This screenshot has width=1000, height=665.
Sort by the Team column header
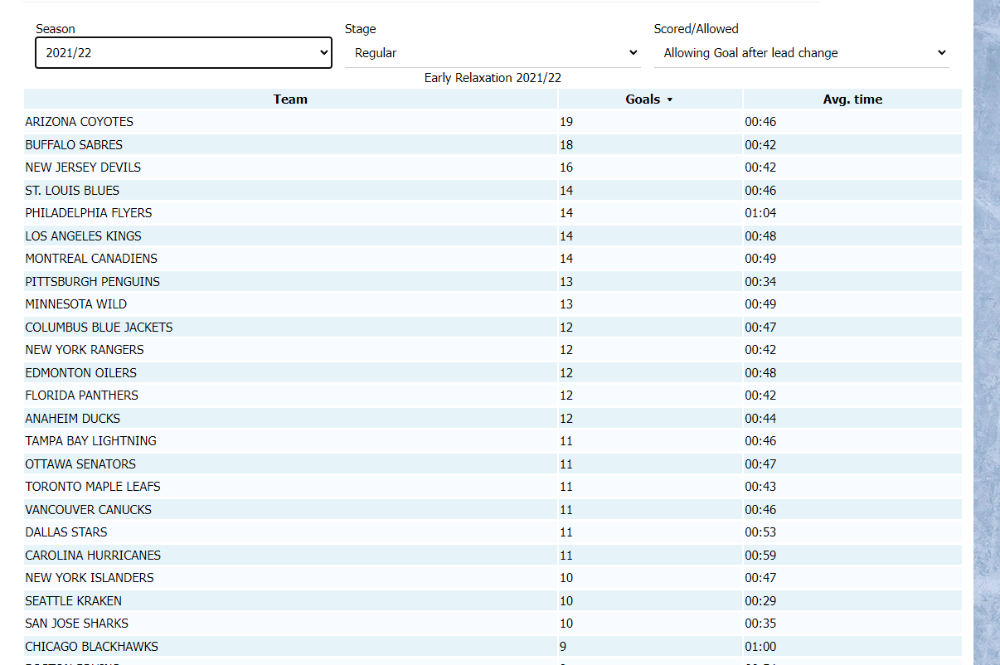pyautogui.click(x=290, y=99)
